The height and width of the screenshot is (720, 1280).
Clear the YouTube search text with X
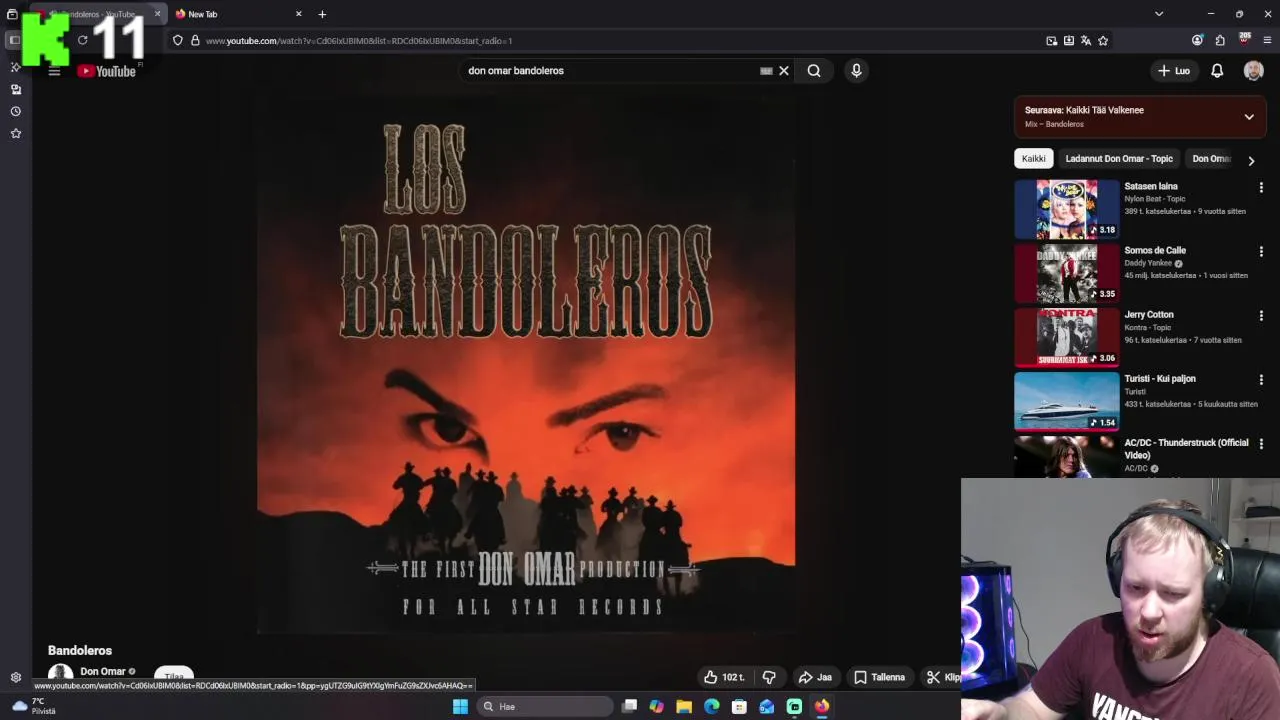coord(784,71)
